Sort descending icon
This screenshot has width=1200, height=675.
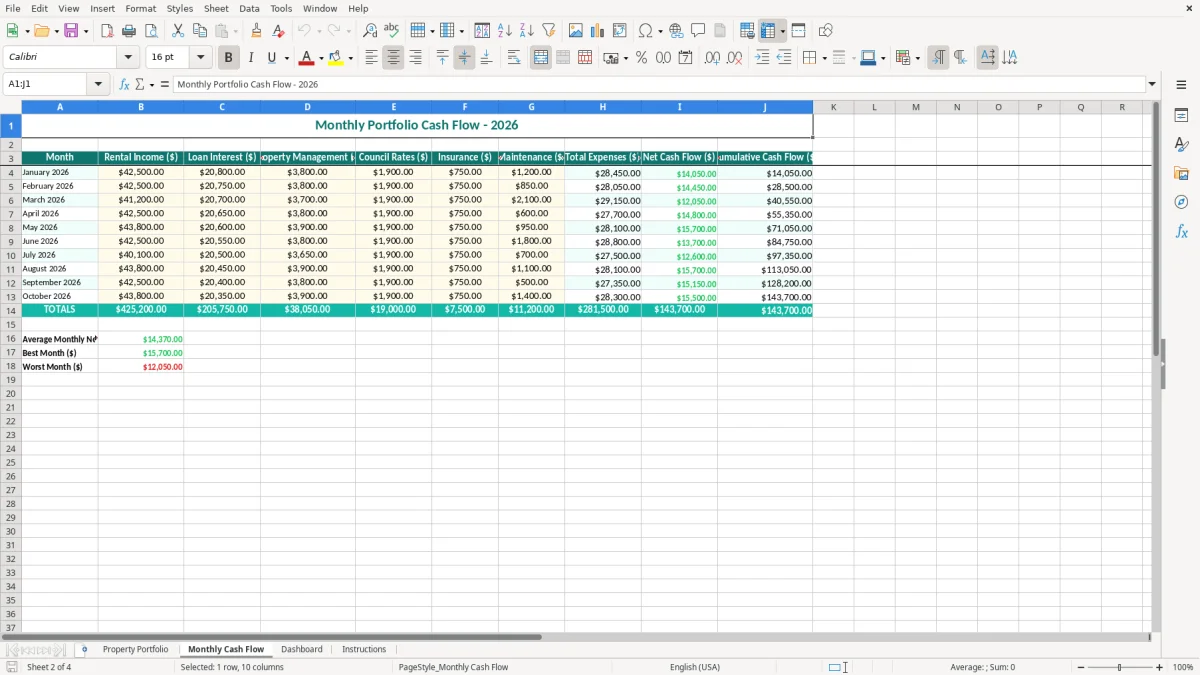[527, 31]
